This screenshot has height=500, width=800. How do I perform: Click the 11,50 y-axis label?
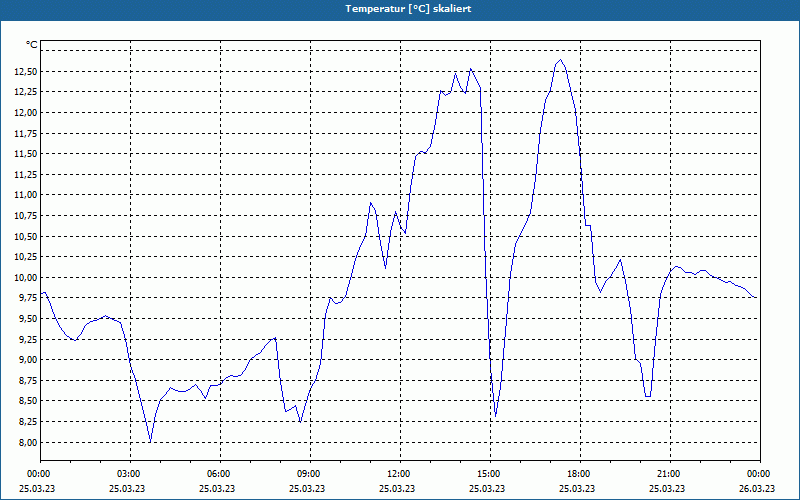point(26,154)
